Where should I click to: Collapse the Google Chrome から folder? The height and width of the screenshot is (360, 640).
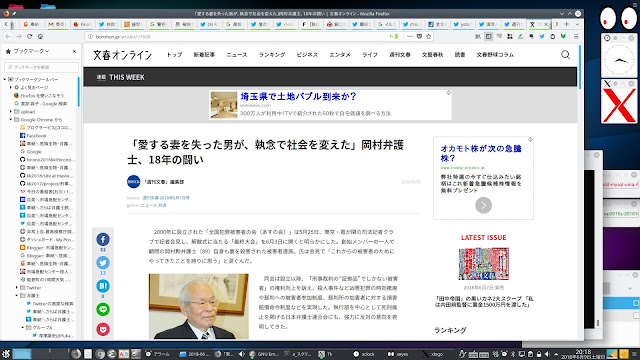[11, 120]
